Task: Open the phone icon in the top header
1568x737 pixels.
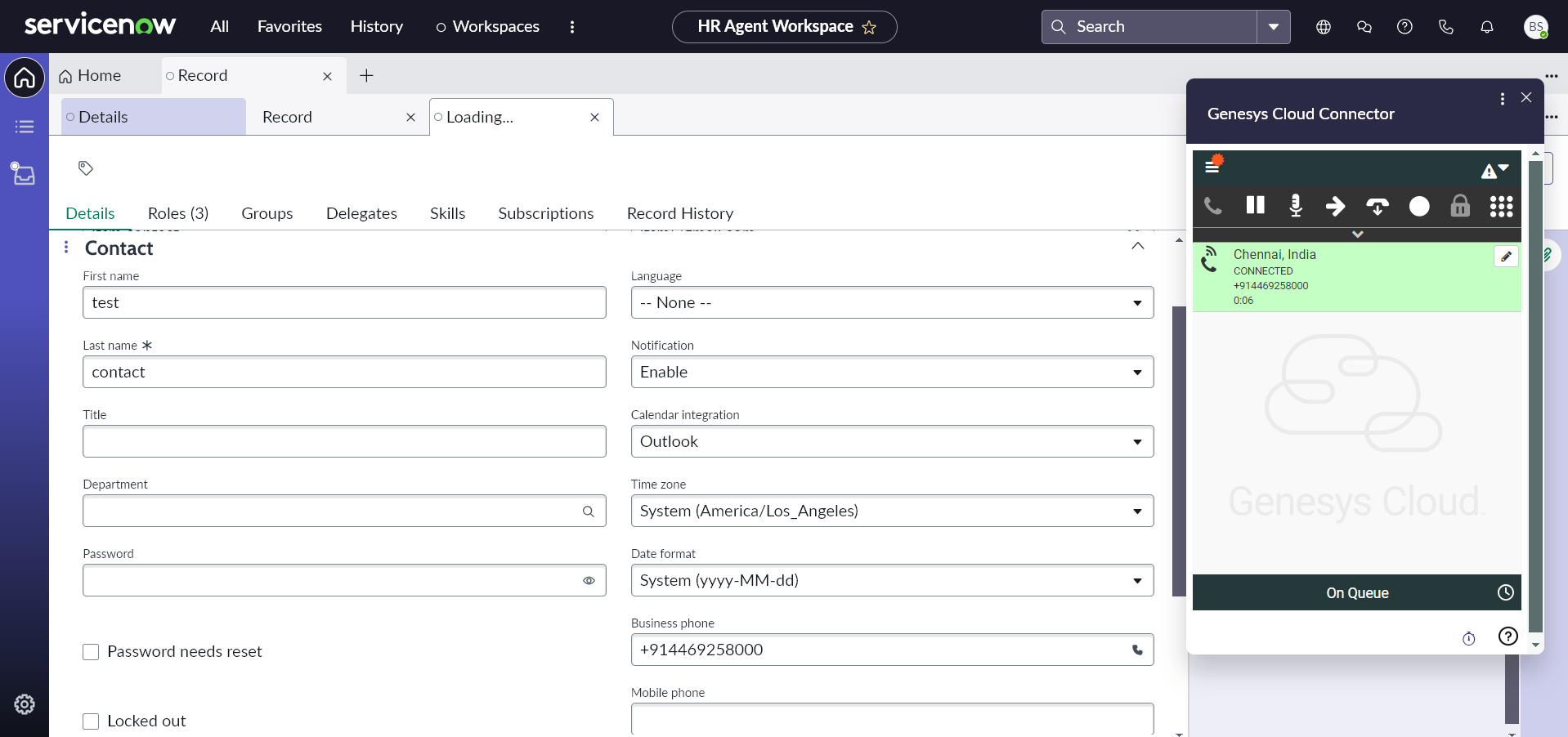Action: click(1446, 27)
